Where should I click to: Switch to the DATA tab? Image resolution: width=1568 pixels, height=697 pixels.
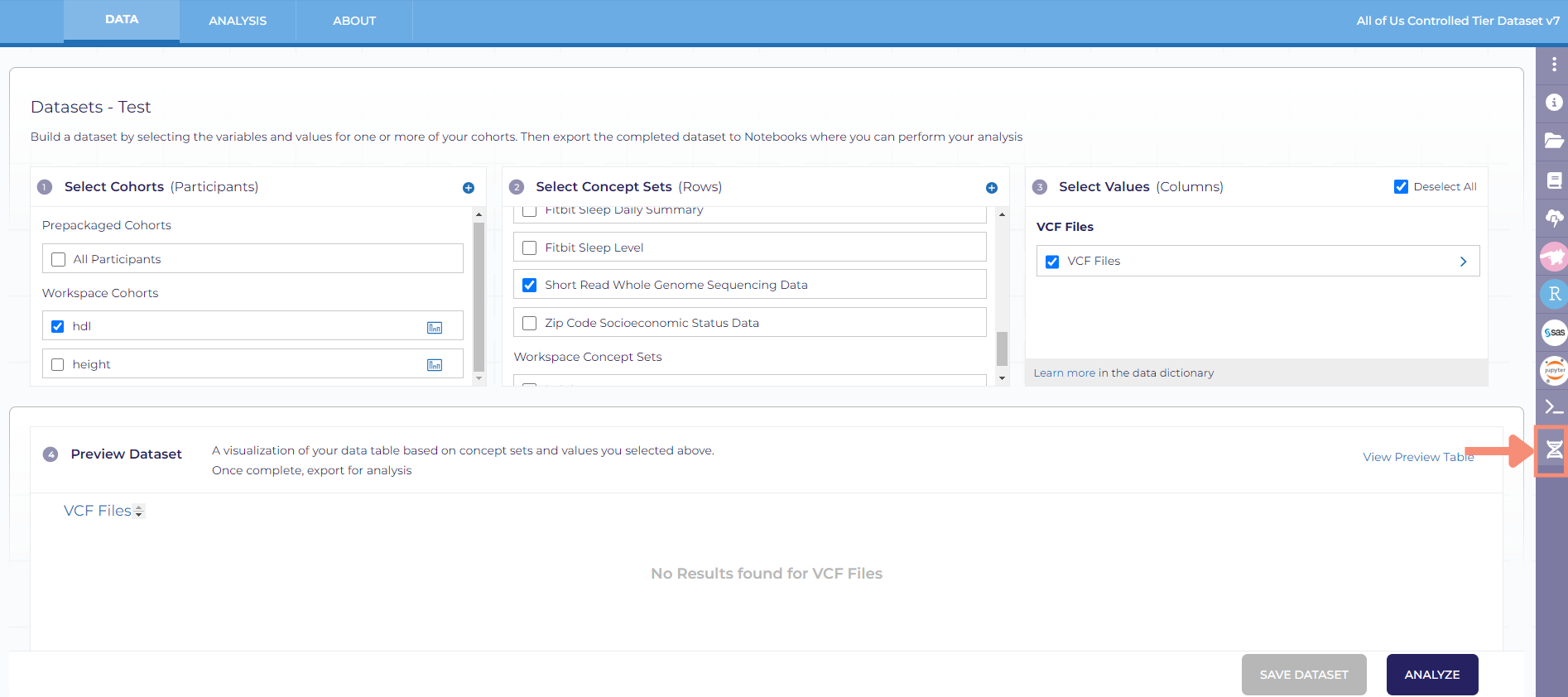pos(122,20)
